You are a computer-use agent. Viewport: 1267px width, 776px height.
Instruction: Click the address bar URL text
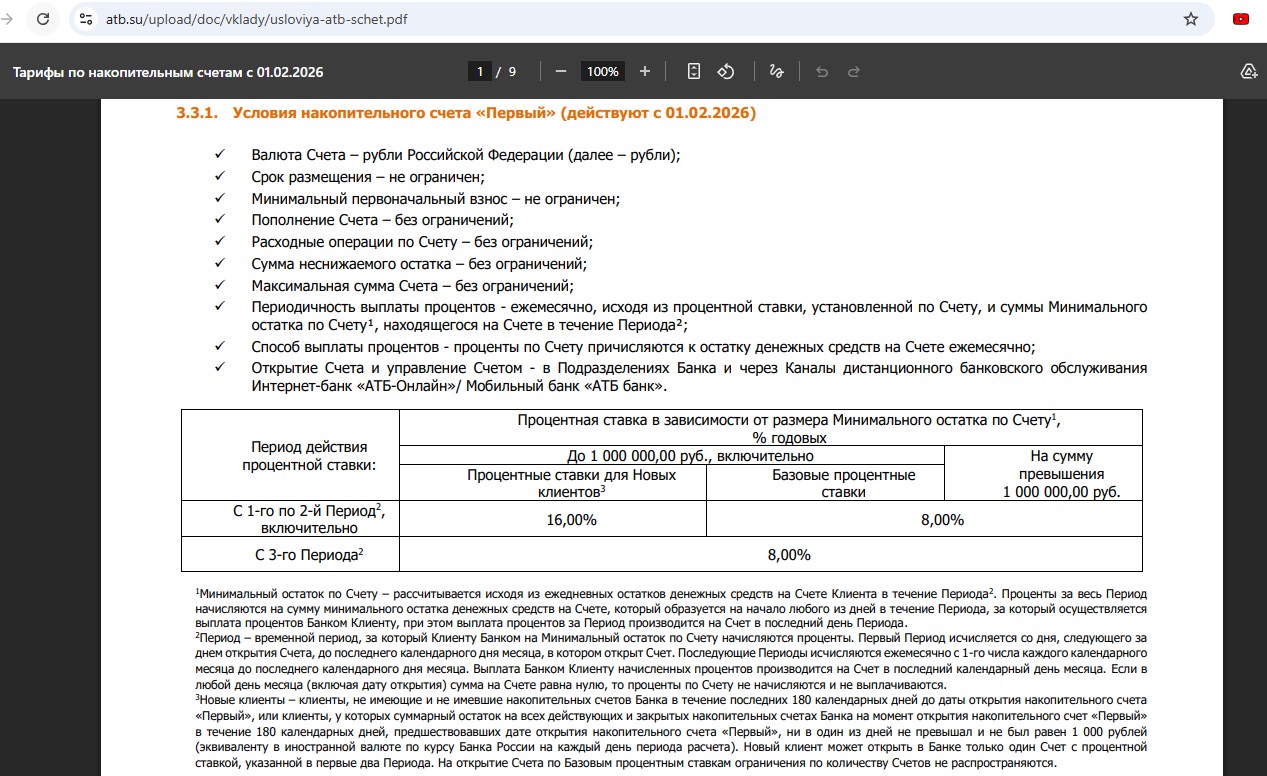(257, 19)
